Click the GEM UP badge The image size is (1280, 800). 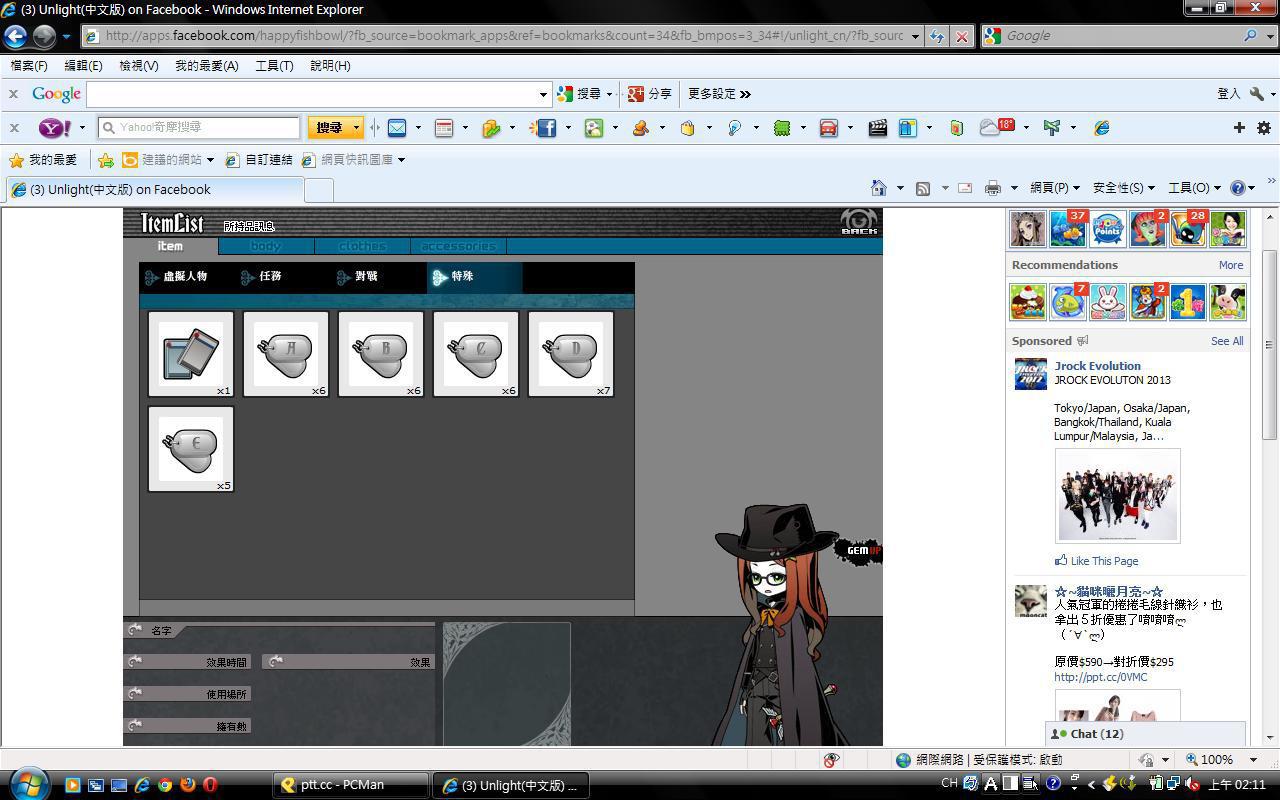(x=860, y=550)
